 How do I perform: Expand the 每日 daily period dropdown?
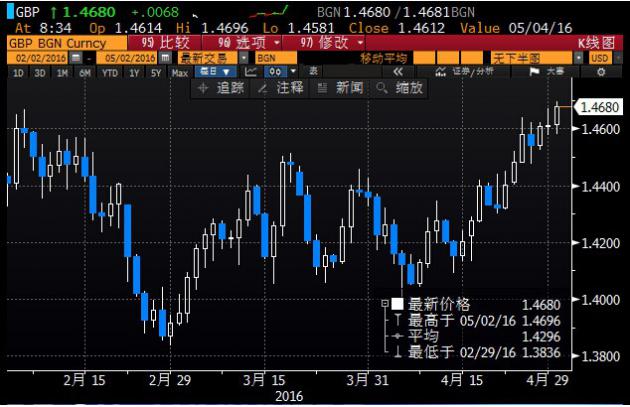[214, 73]
